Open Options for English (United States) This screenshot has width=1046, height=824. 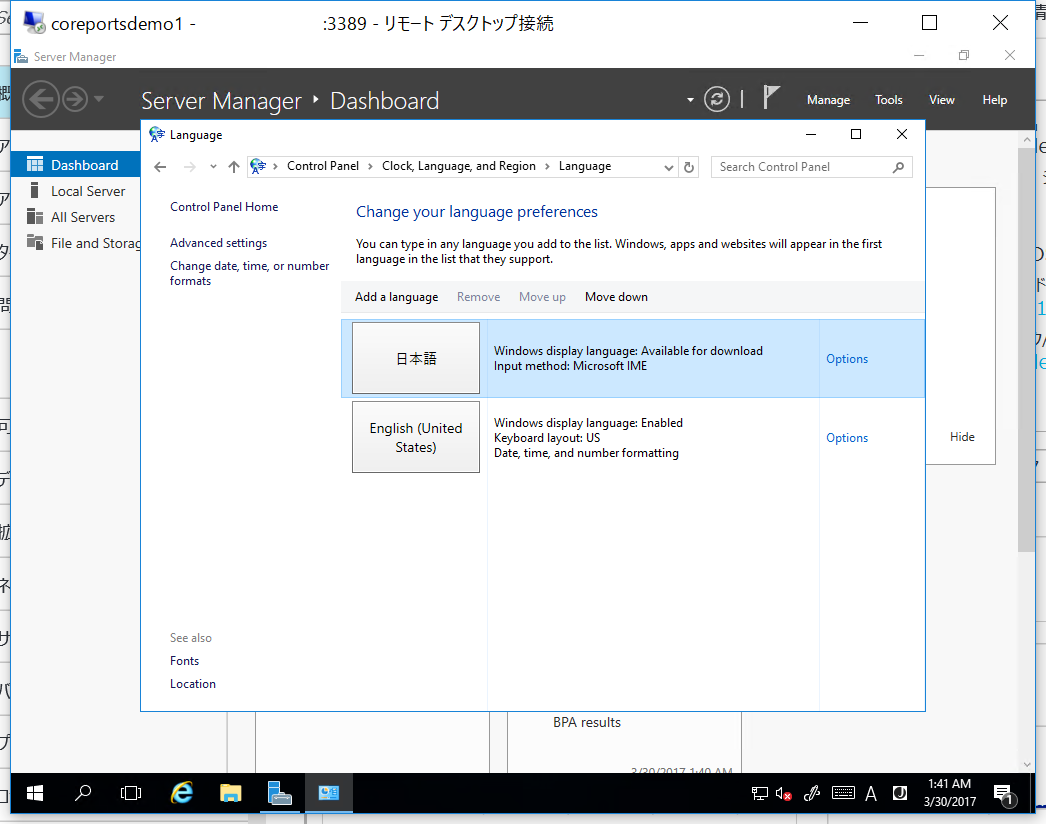[x=847, y=438]
